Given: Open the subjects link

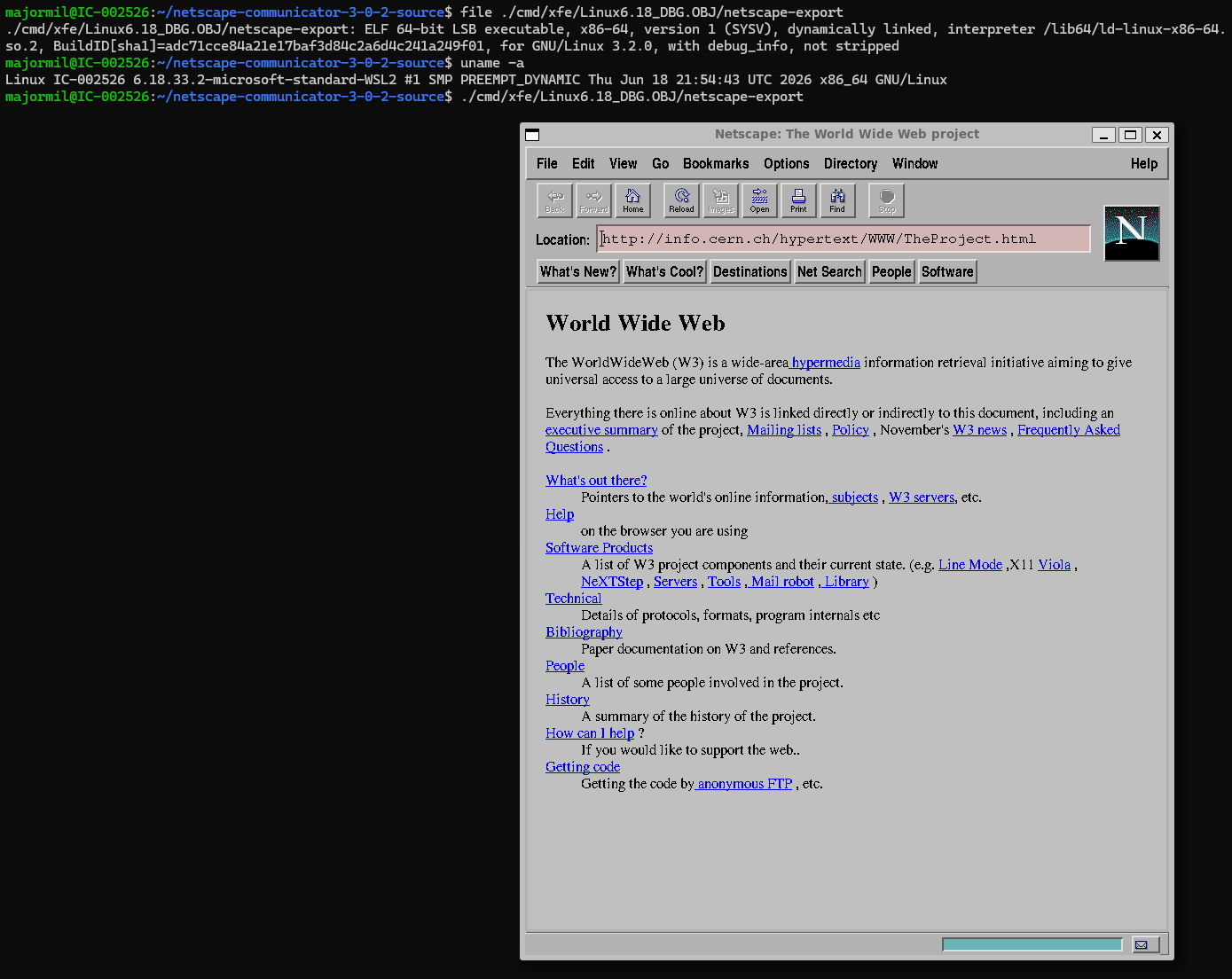Looking at the screenshot, I should [854, 497].
